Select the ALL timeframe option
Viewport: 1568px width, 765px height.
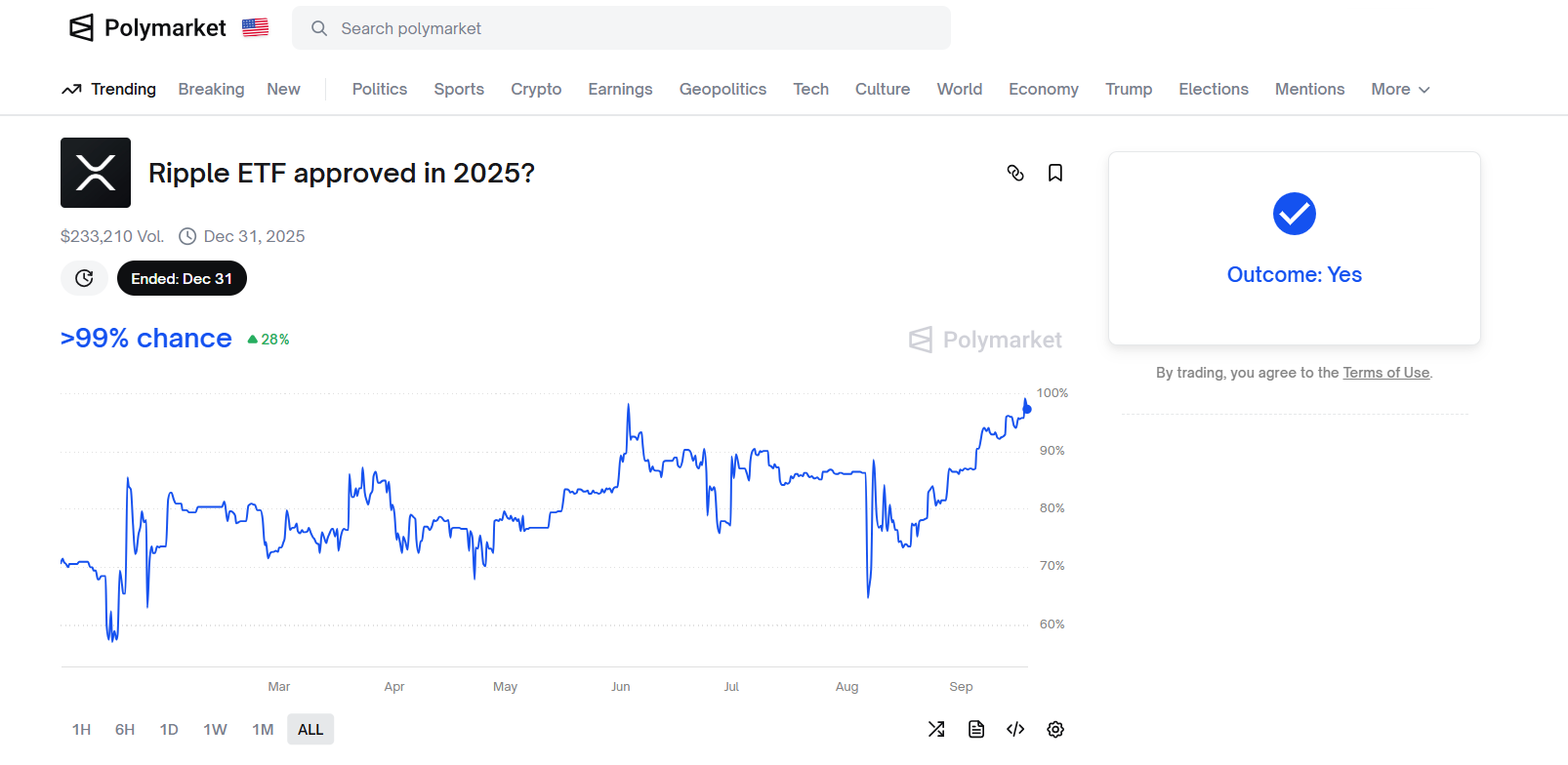[x=309, y=729]
